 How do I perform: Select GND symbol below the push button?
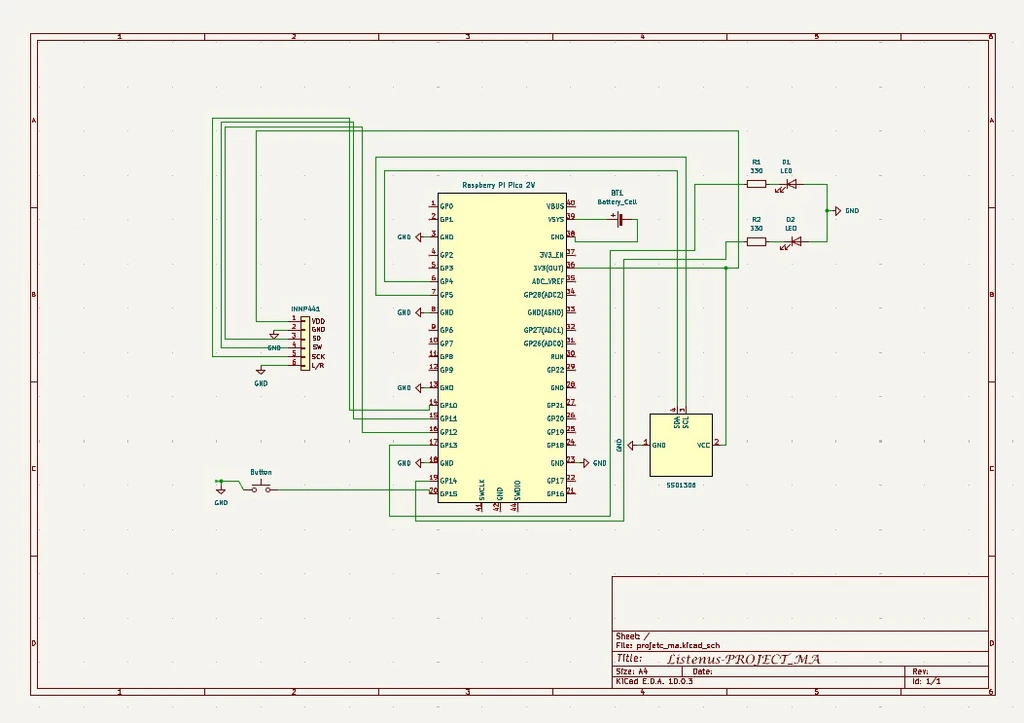pyautogui.click(x=221, y=490)
